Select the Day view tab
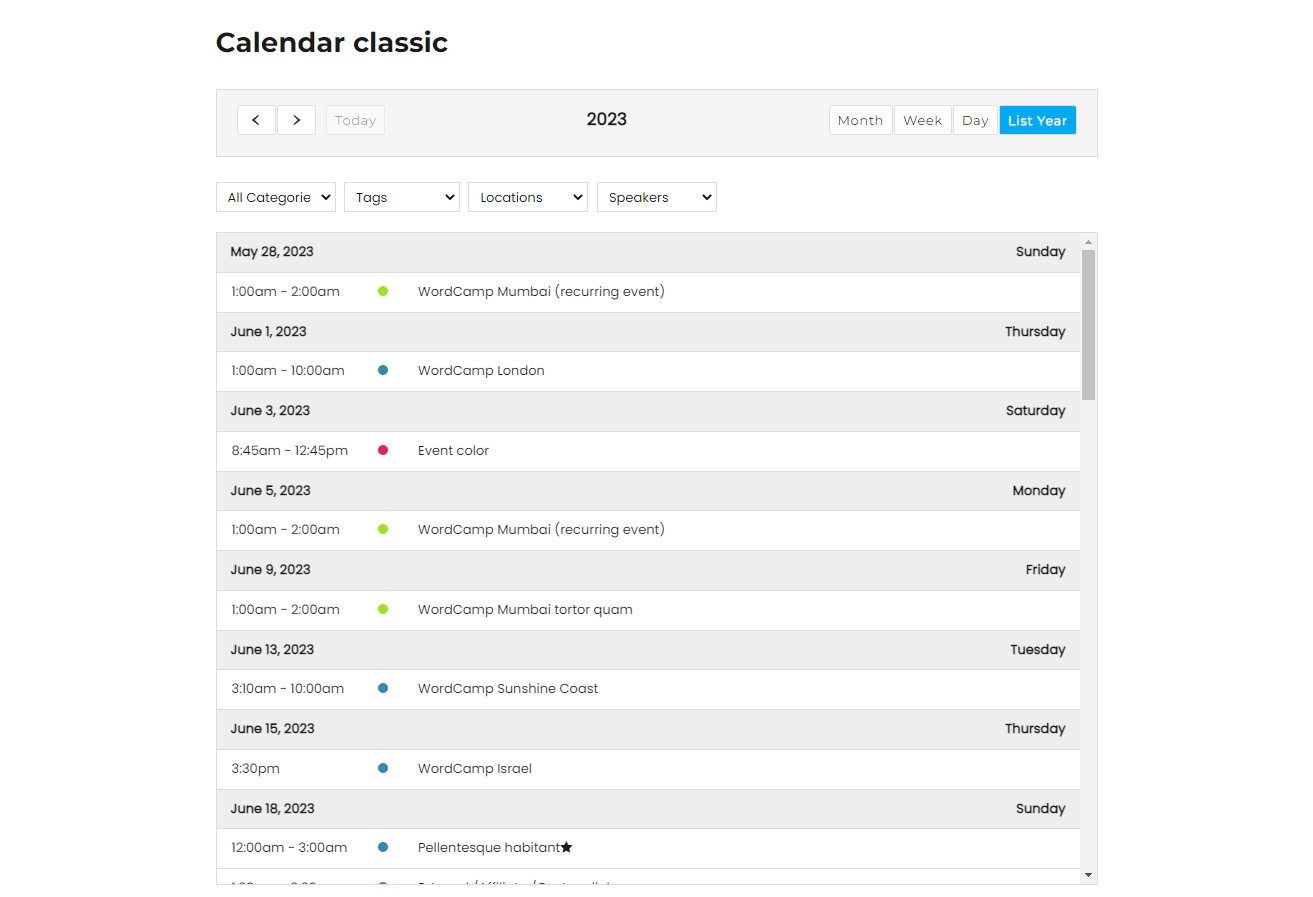 point(975,120)
